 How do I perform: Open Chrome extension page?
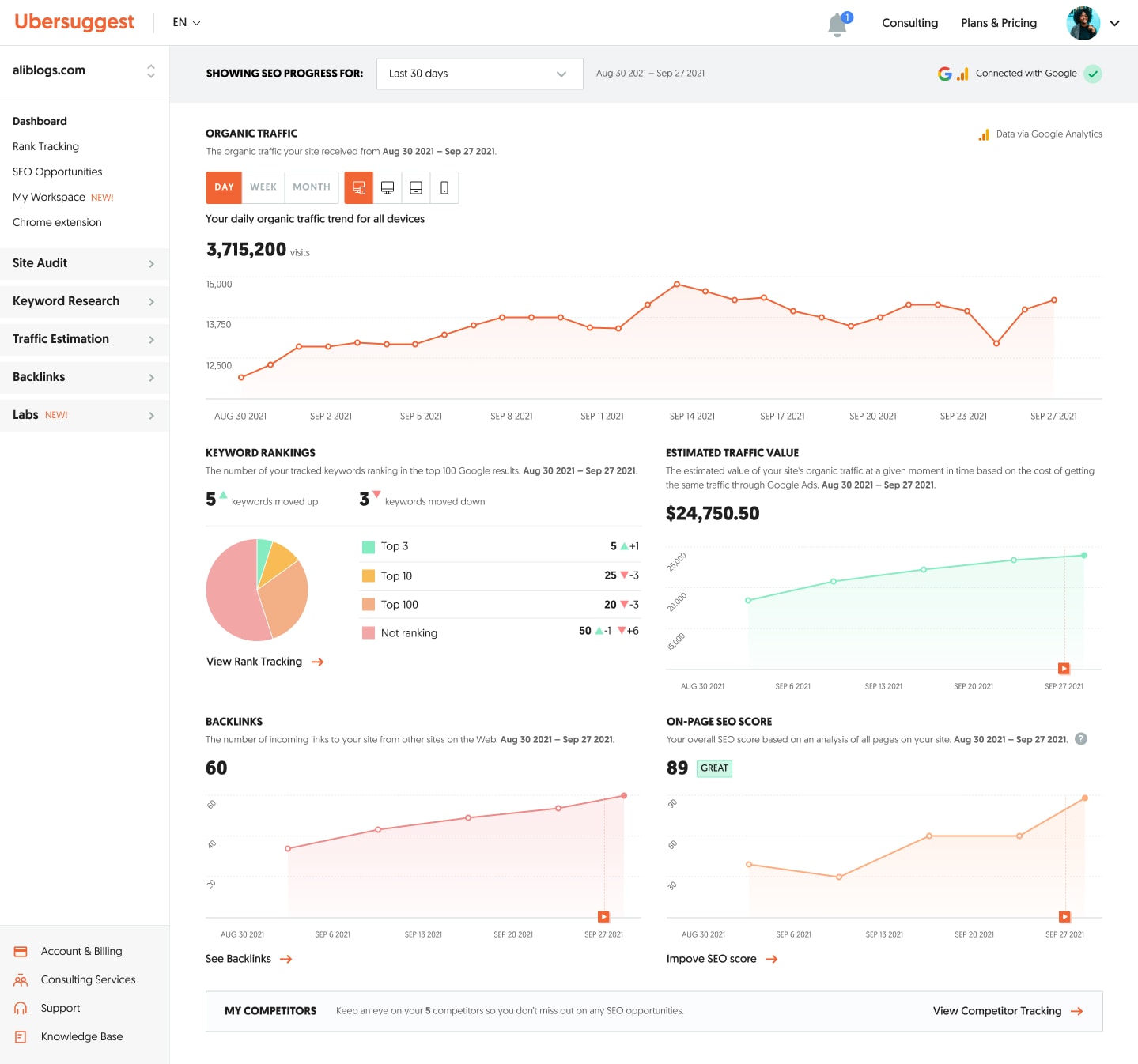[x=57, y=223]
